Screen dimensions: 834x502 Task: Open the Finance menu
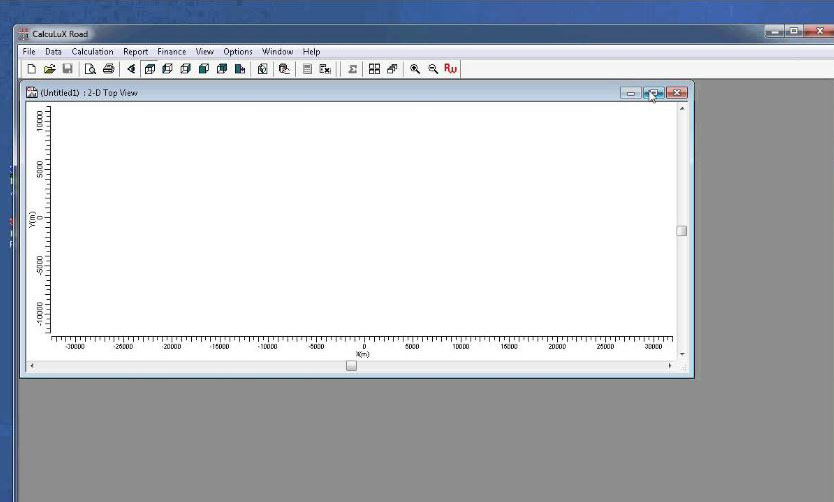172,52
